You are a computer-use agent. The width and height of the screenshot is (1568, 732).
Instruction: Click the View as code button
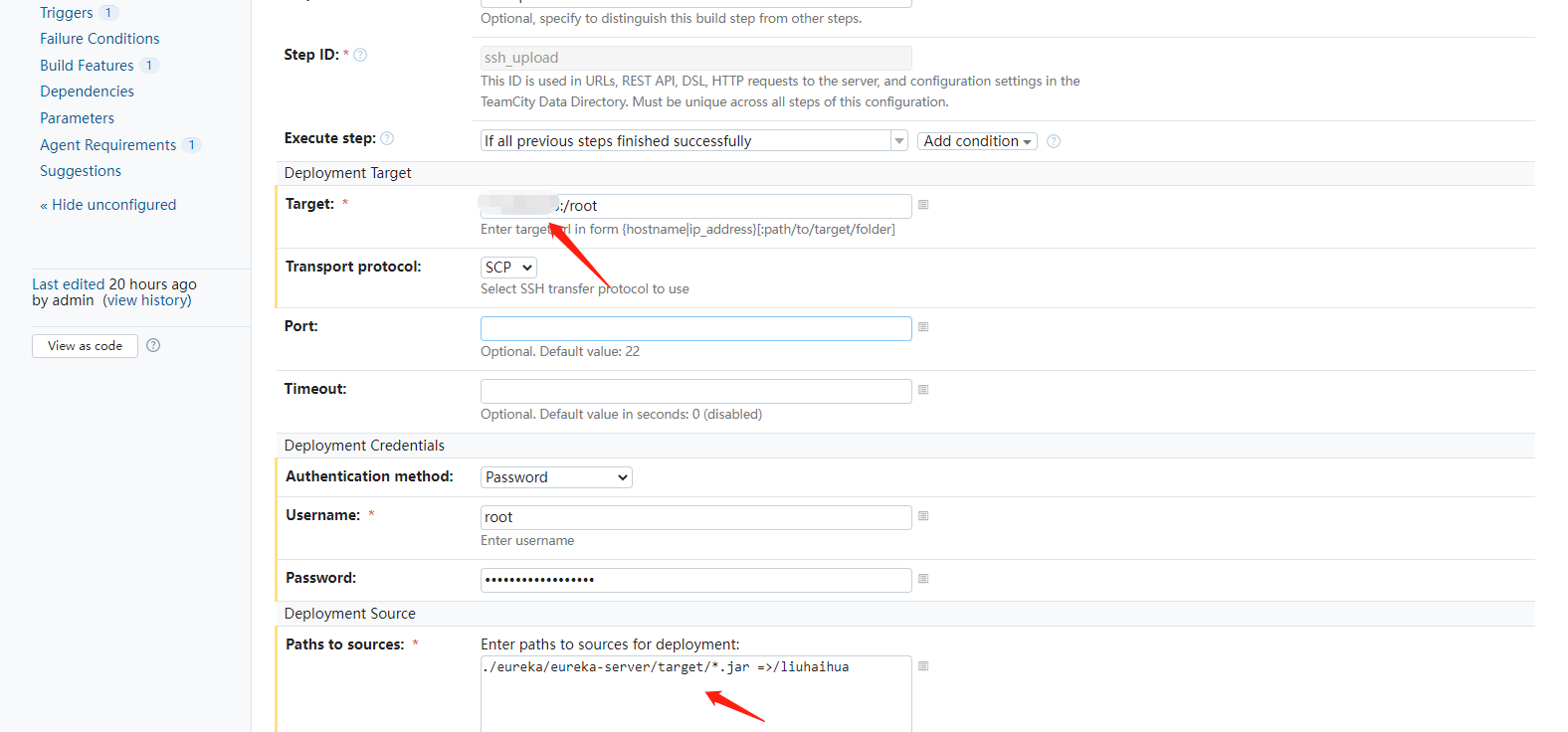85,346
